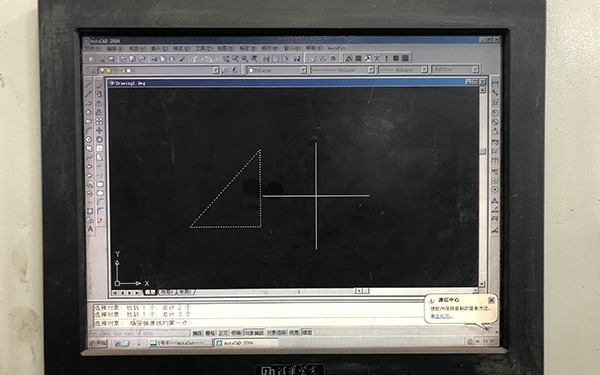Viewport: 600px width, 375px height.
Task: Click the Windows Start button
Action: (x=98, y=344)
